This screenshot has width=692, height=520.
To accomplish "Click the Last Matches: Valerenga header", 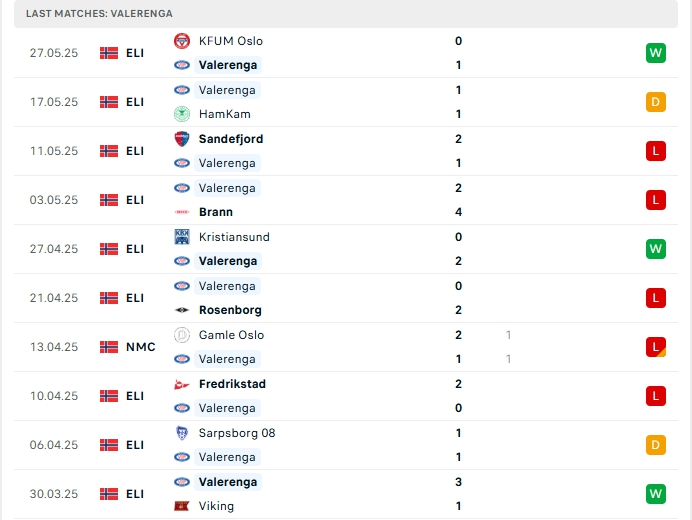I will point(99,13).
